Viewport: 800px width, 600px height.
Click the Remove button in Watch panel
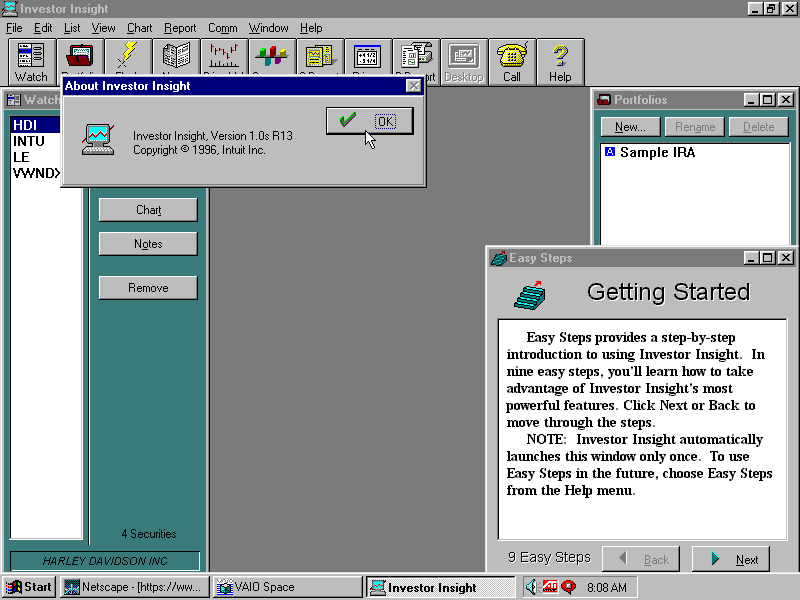click(x=148, y=288)
